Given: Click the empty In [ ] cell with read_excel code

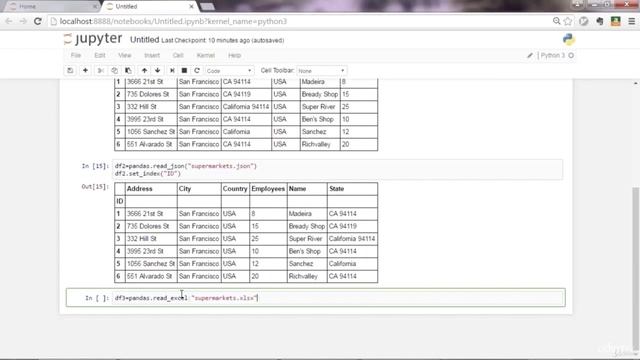Looking at the screenshot, I should point(339,298).
